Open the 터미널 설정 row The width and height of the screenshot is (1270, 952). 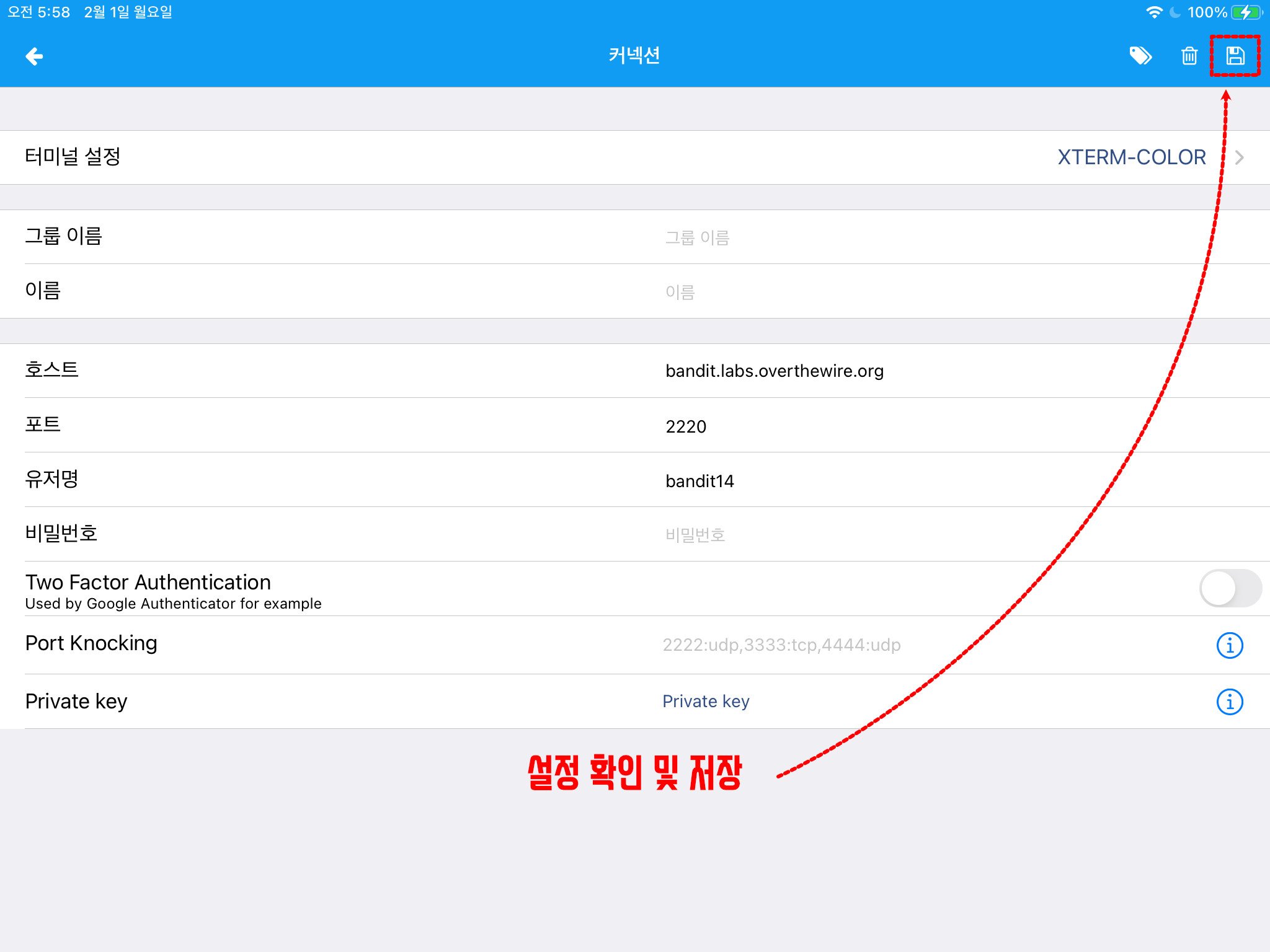[73, 157]
